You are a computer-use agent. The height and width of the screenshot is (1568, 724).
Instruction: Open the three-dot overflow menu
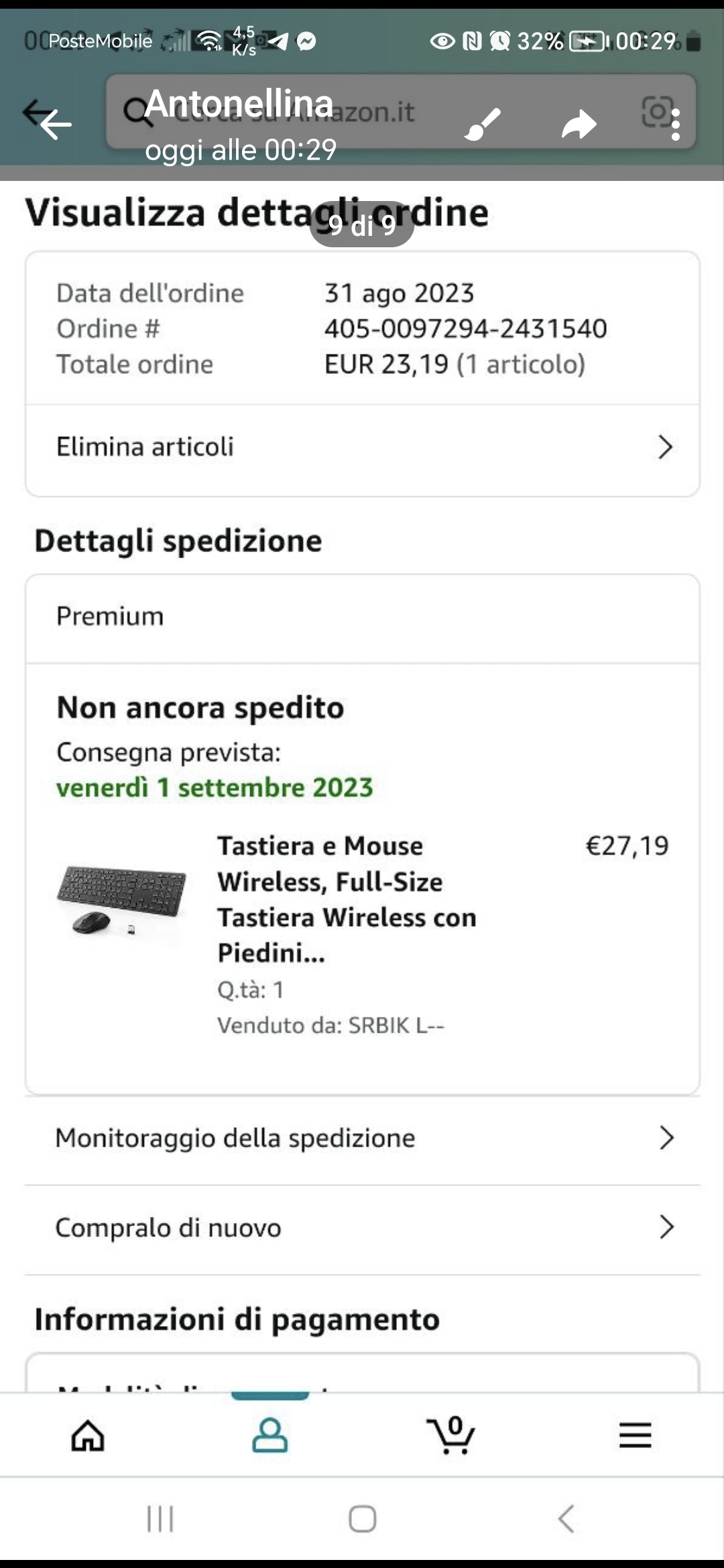[x=676, y=125]
